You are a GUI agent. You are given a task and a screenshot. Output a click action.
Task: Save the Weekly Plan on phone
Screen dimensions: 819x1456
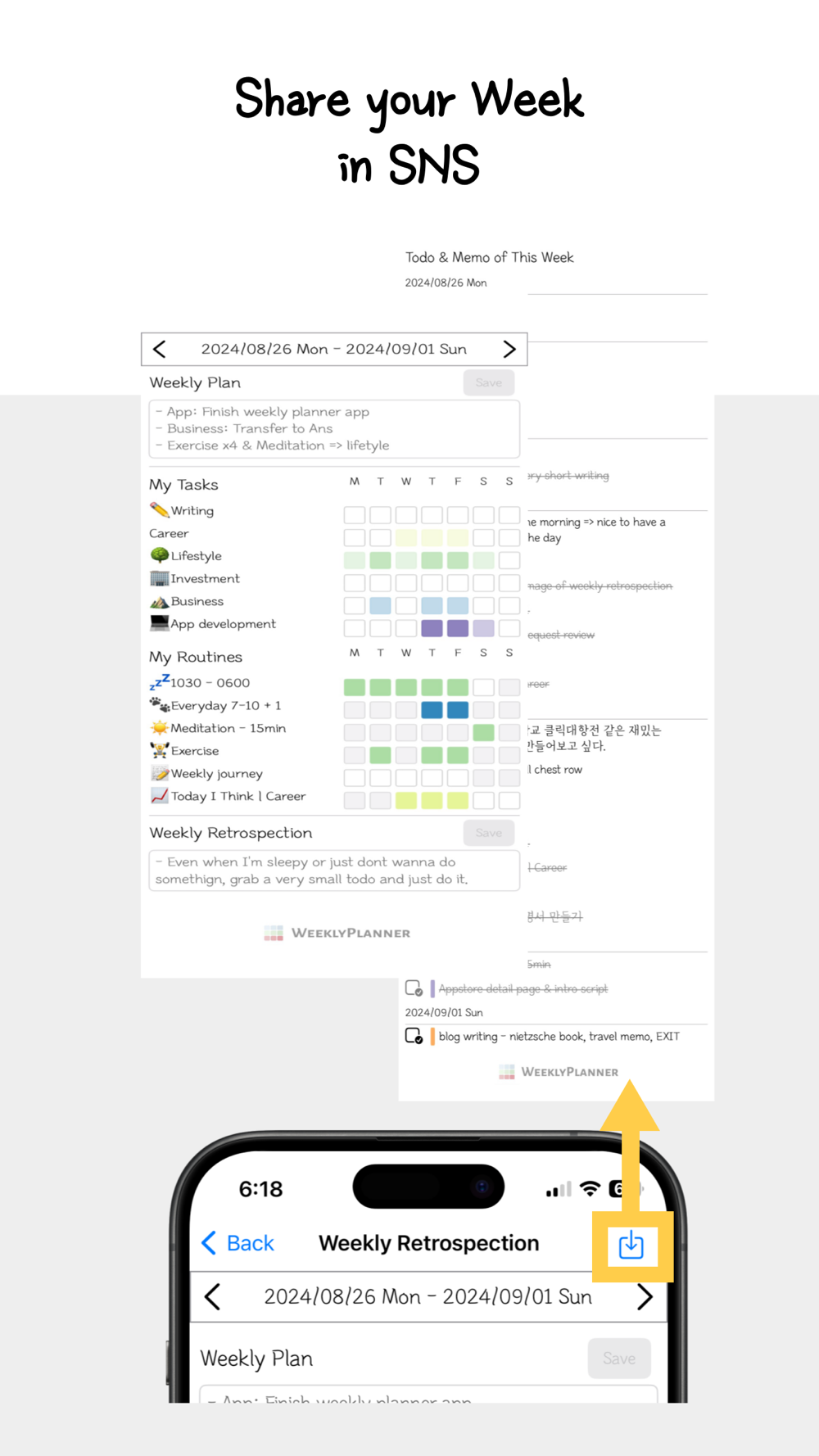tap(619, 1359)
